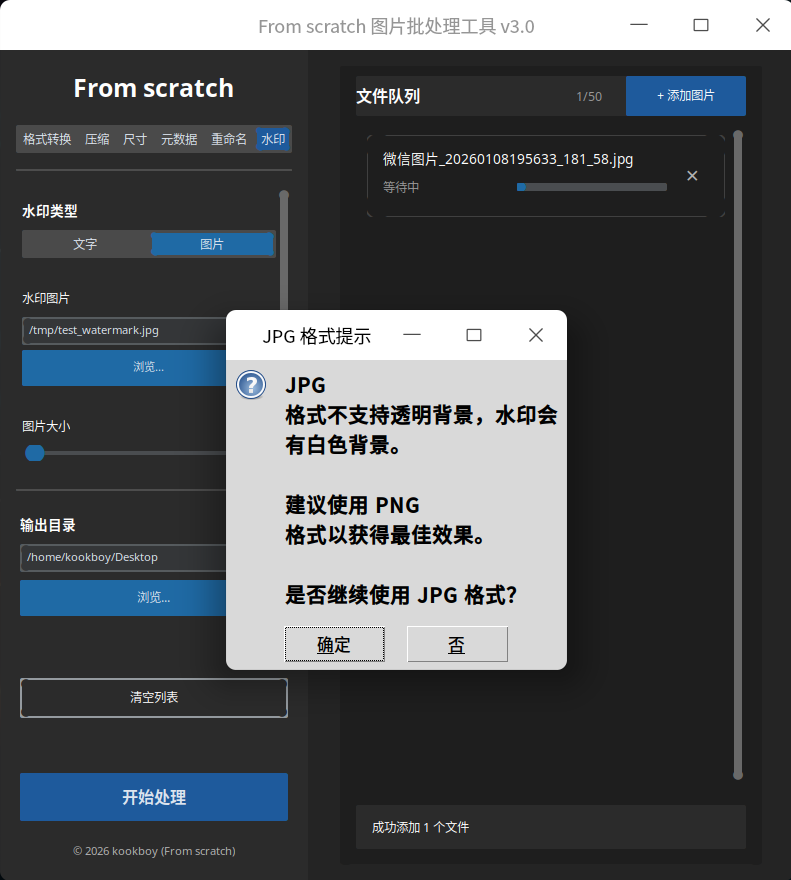This screenshot has height=880, width=791.
Task: Open the 格式转换 tab
Action: click(47, 139)
